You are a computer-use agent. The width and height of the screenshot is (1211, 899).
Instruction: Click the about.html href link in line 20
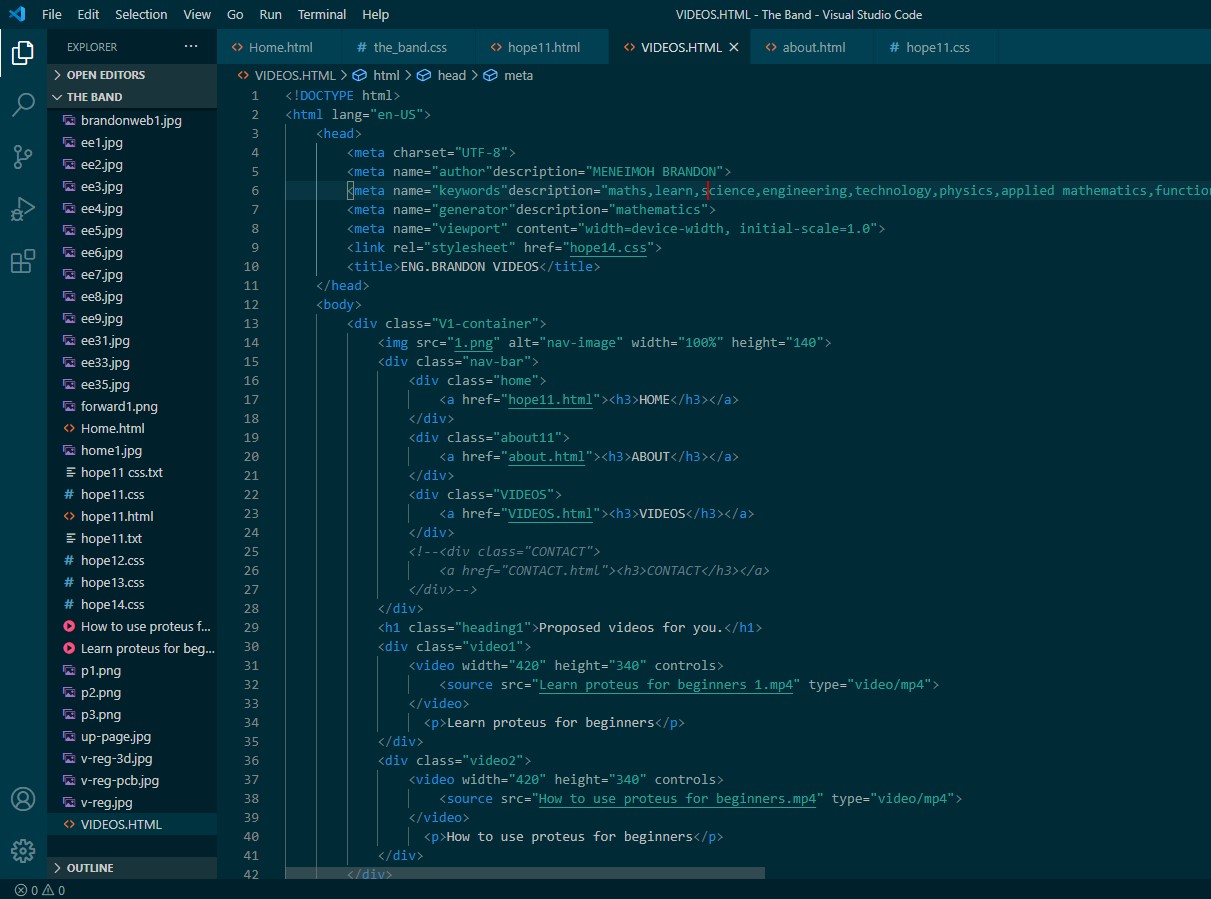546,456
